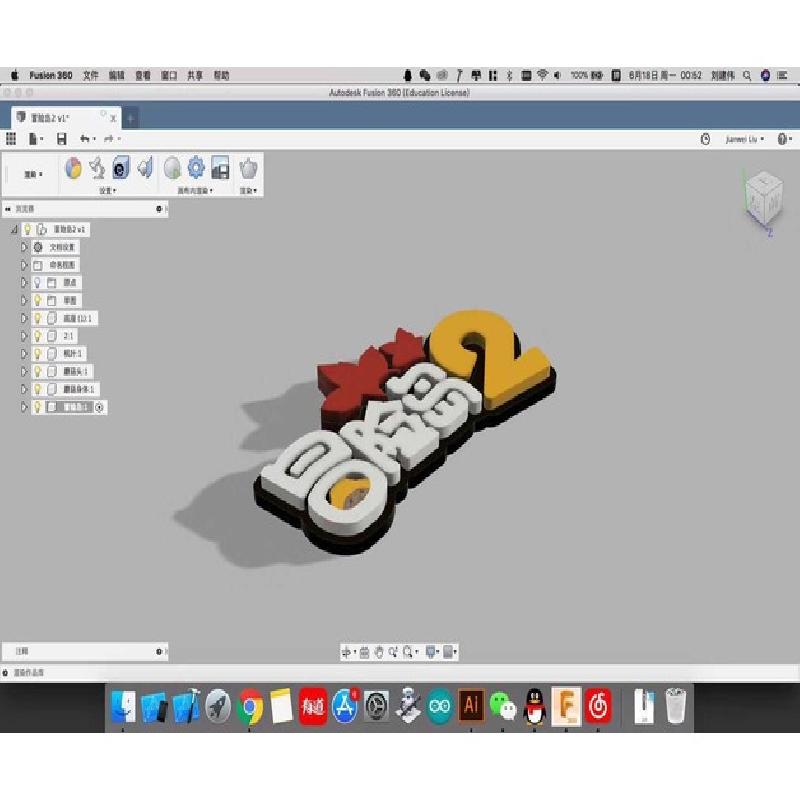Click the Save disk icon
Viewport: 800px width, 800px height.
62,139
